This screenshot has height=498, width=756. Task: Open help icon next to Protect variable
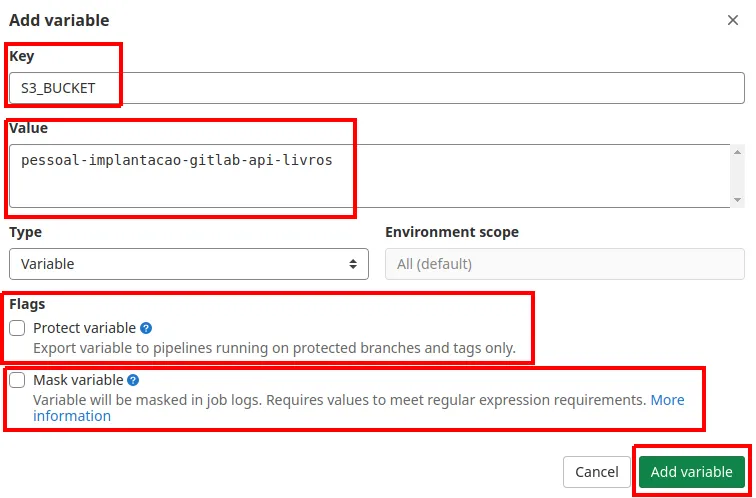pos(146,328)
